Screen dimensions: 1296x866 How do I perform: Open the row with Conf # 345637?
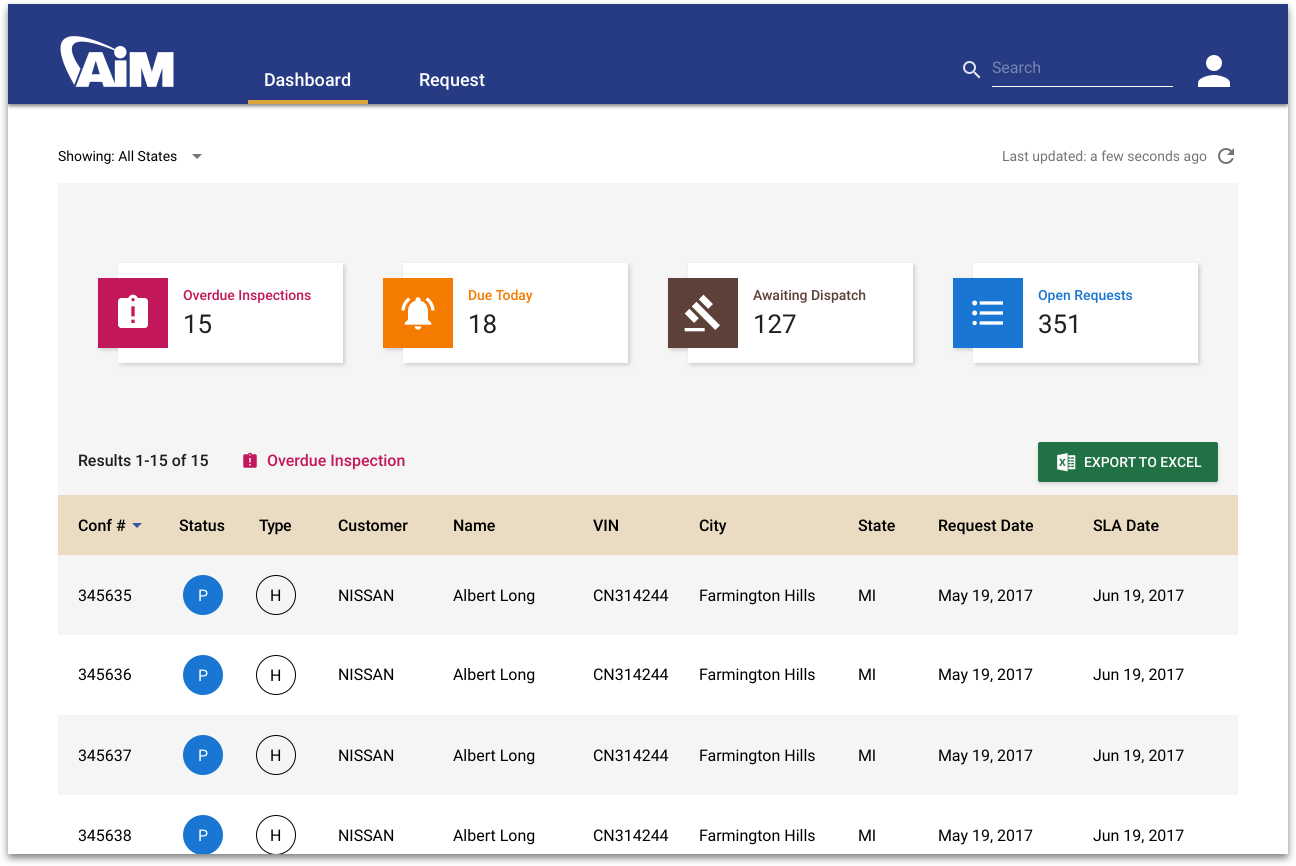[x=105, y=755]
